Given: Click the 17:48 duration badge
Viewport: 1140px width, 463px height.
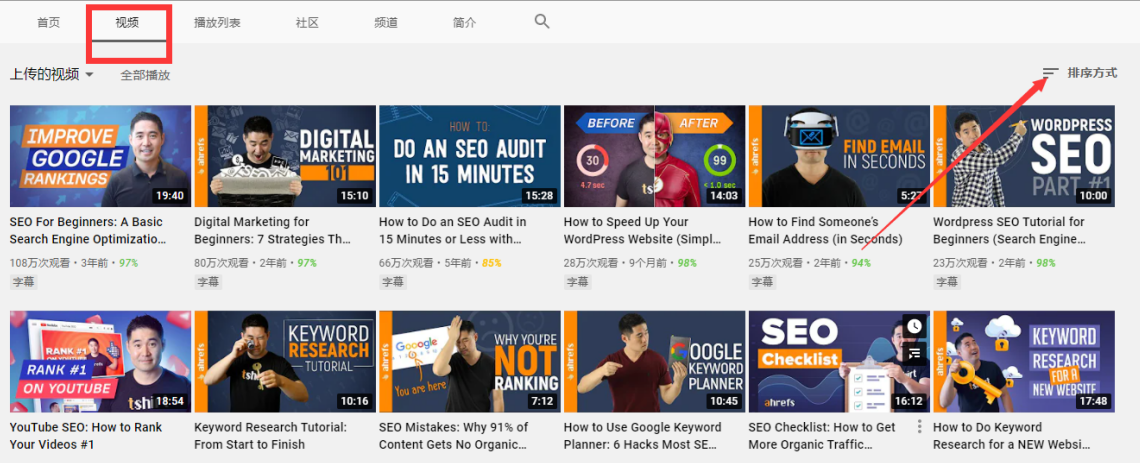Looking at the screenshot, I should [x=1093, y=401].
